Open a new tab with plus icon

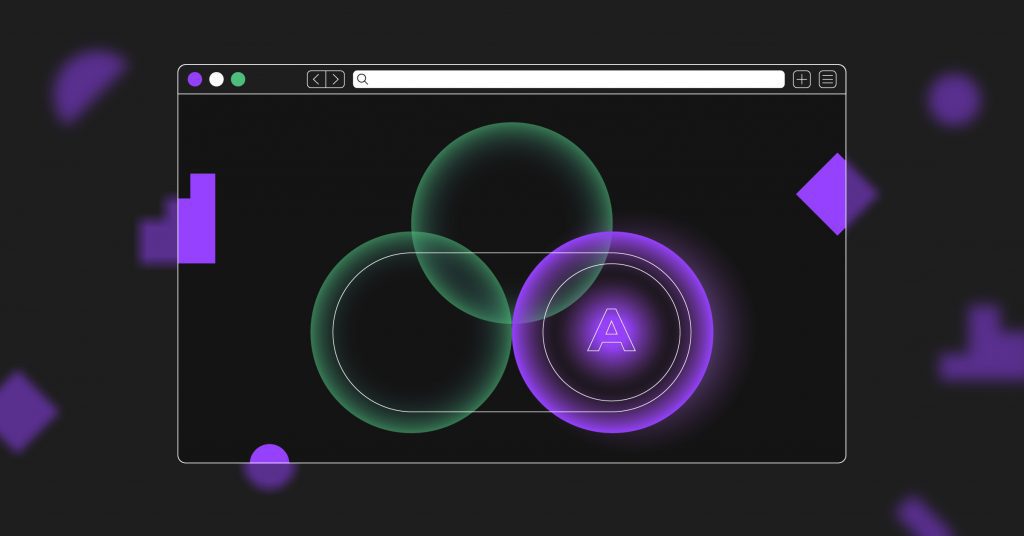tap(801, 79)
